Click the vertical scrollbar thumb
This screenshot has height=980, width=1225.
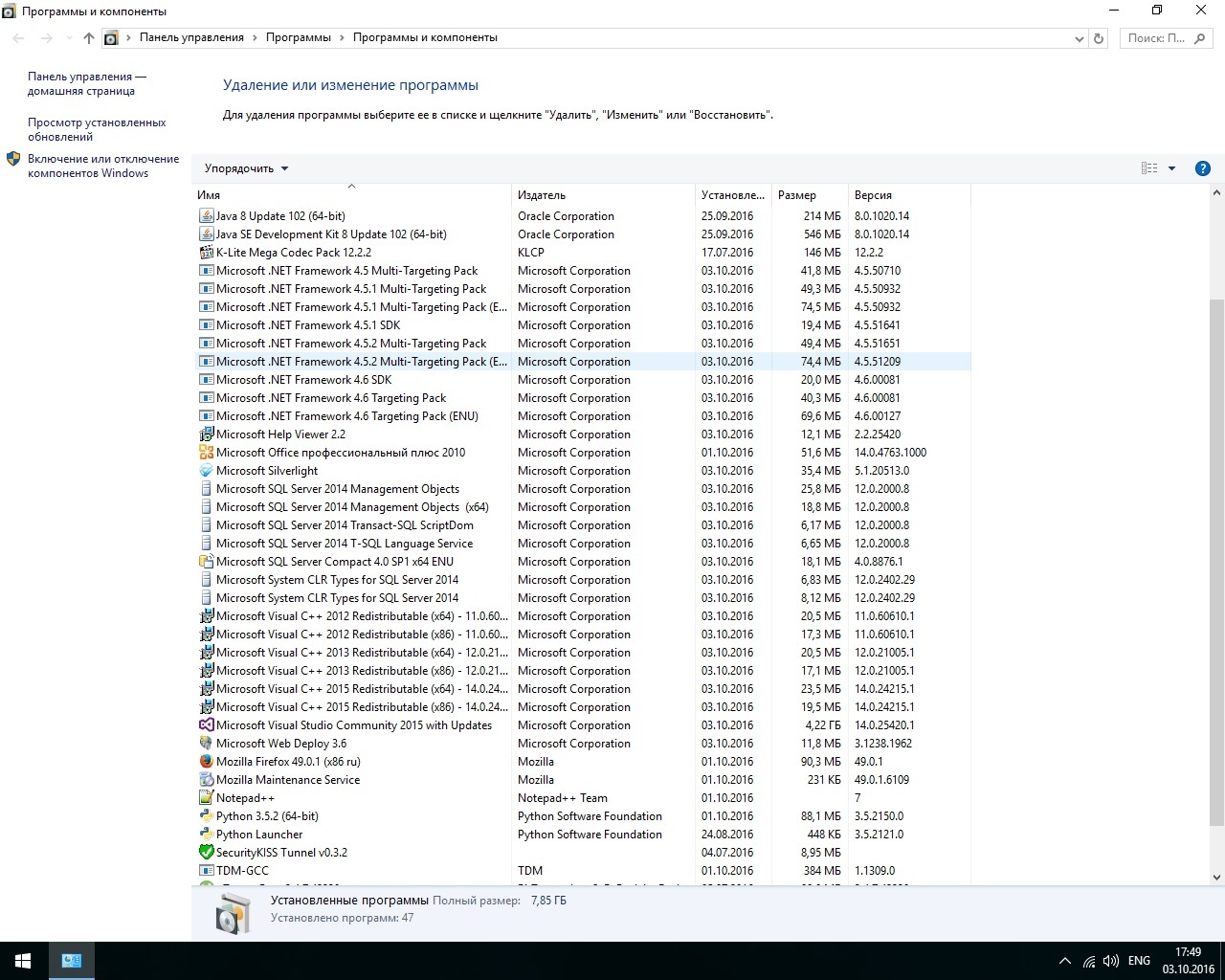click(1216, 562)
